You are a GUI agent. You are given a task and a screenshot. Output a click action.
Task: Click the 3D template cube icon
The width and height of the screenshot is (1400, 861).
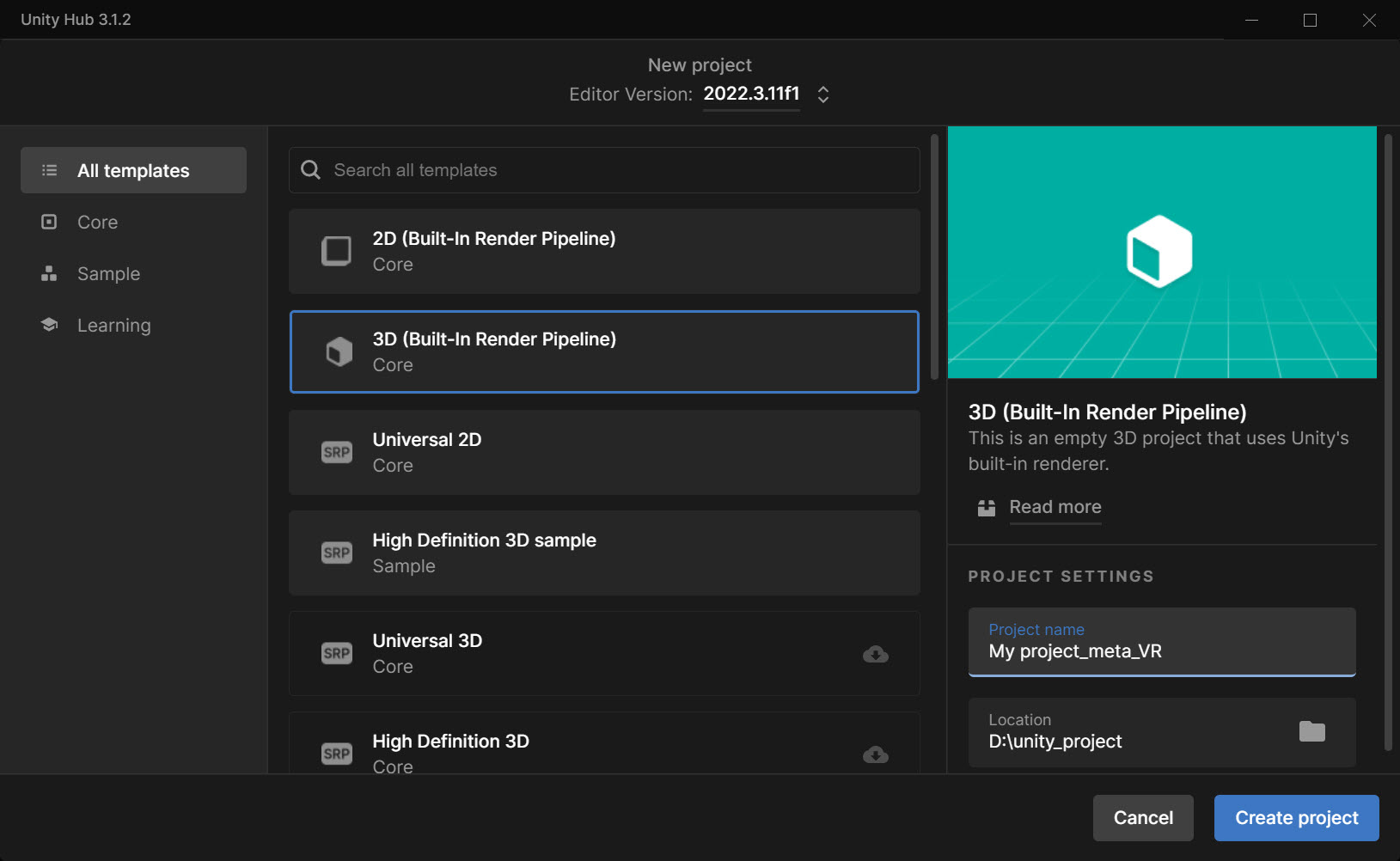coord(339,351)
